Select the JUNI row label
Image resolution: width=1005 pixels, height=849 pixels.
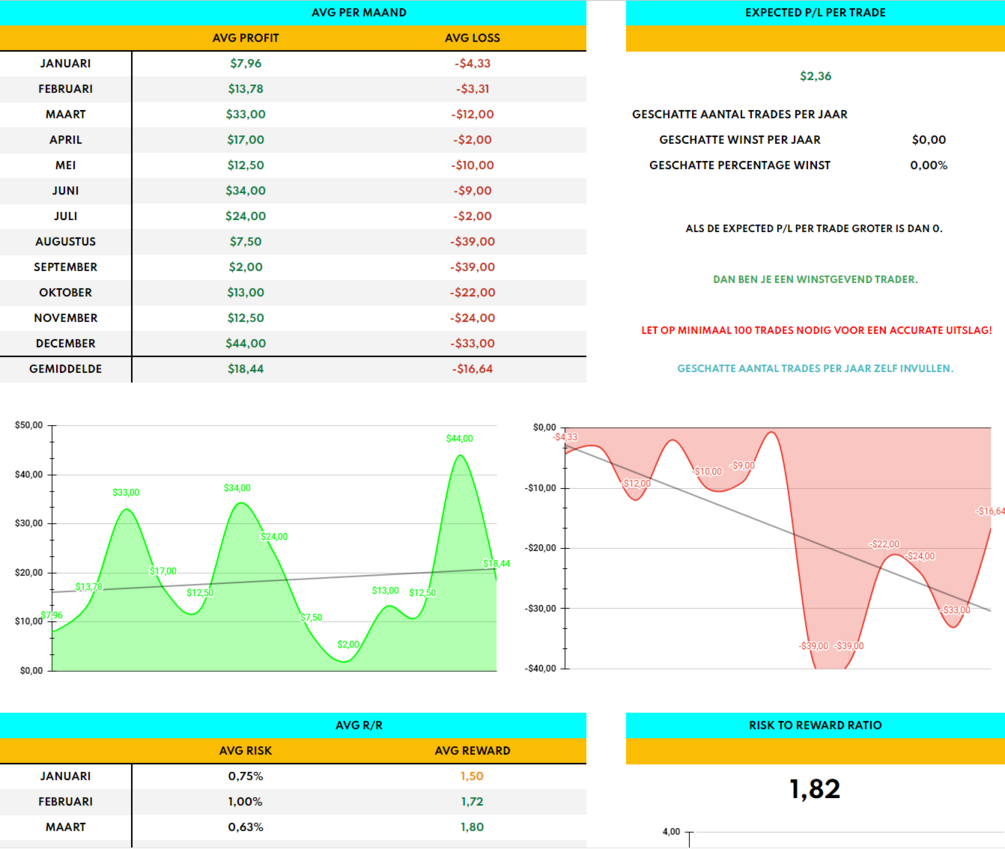tap(65, 191)
